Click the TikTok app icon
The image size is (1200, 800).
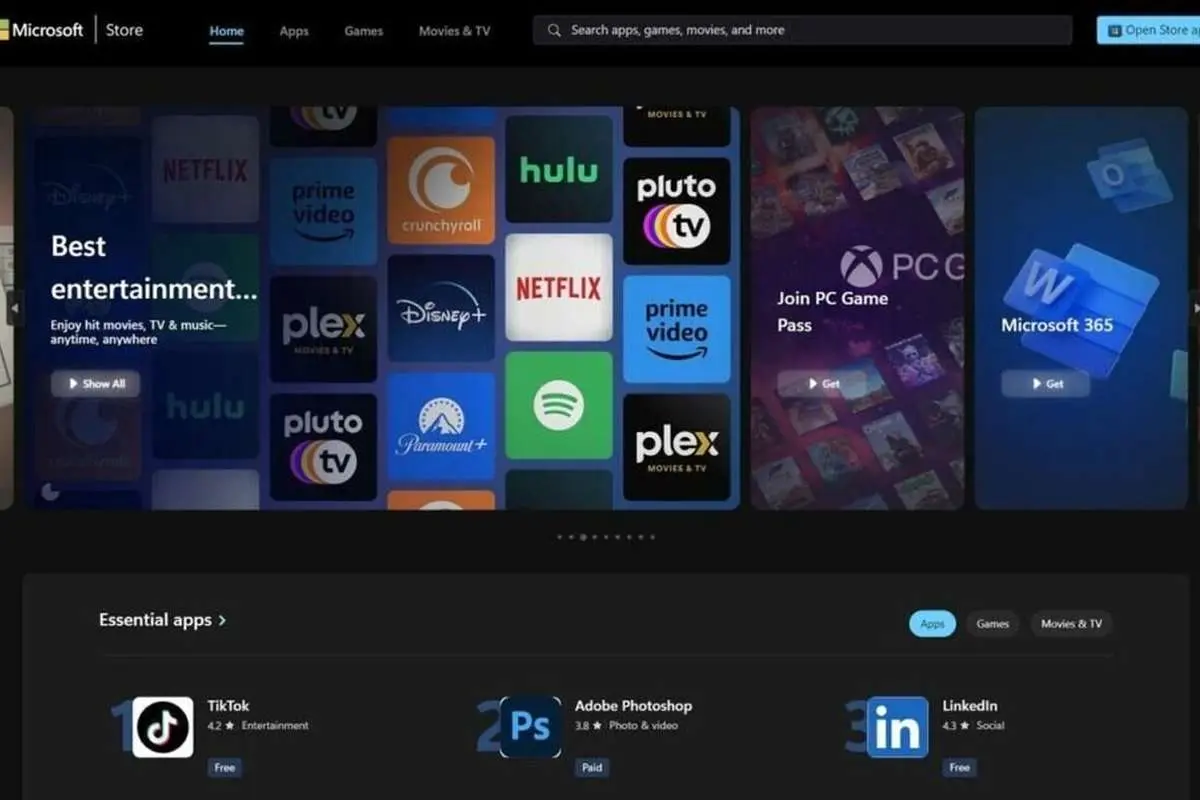tap(163, 727)
